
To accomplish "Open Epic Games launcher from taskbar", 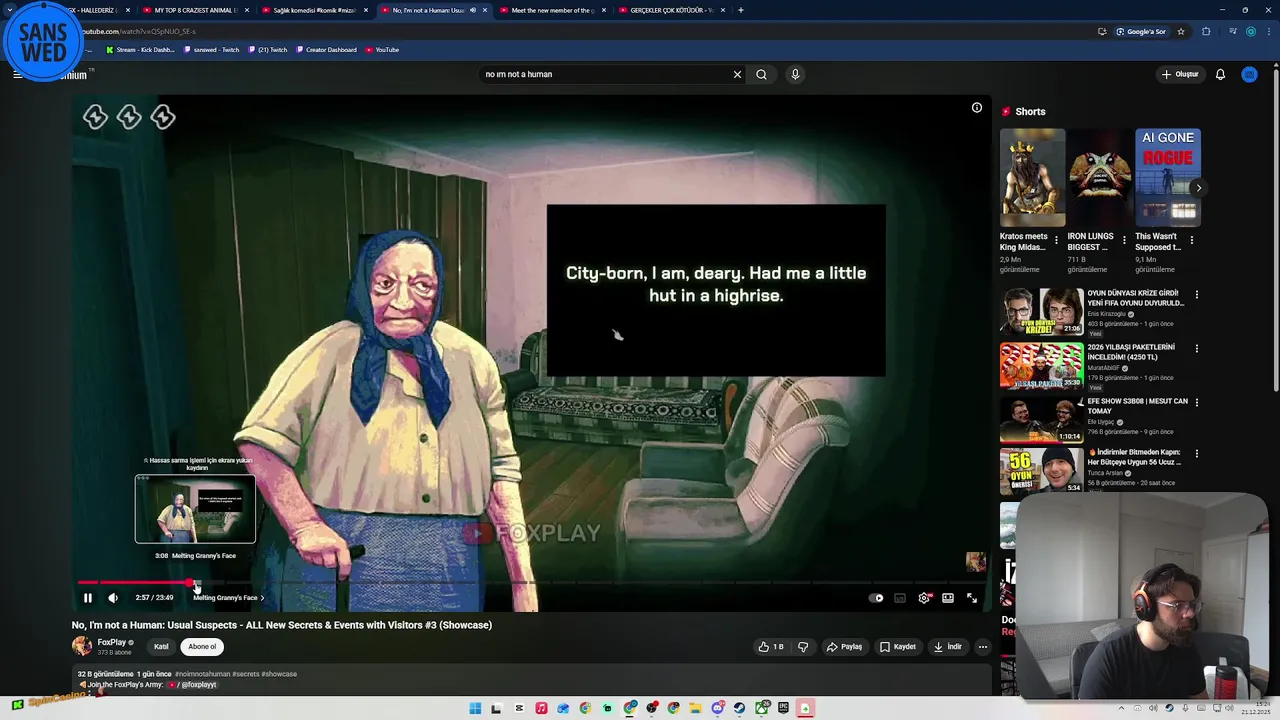I will pos(783,708).
